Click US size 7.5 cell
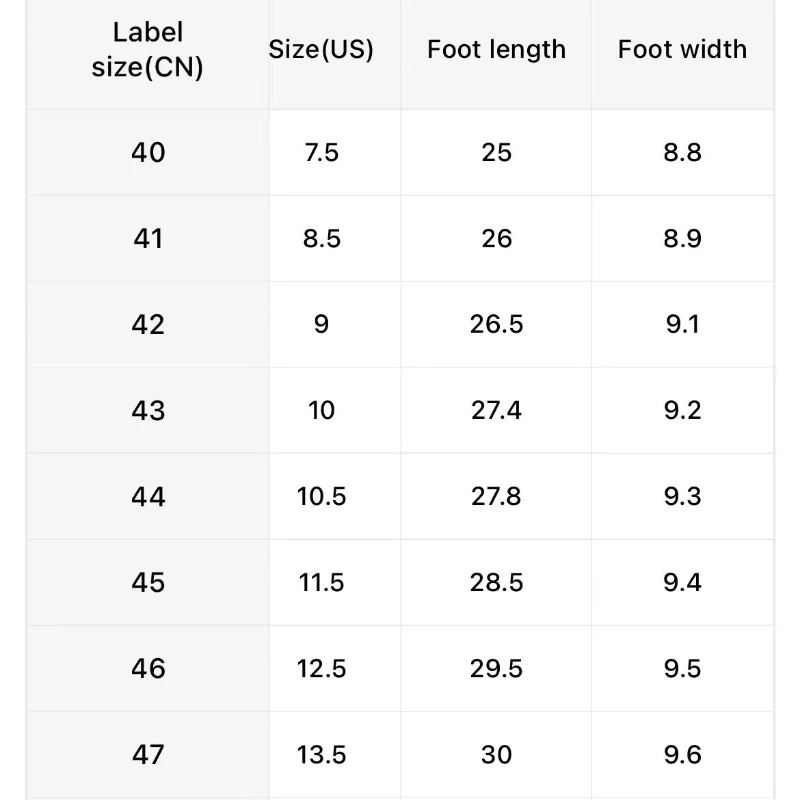The image size is (800, 800). [321, 153]
